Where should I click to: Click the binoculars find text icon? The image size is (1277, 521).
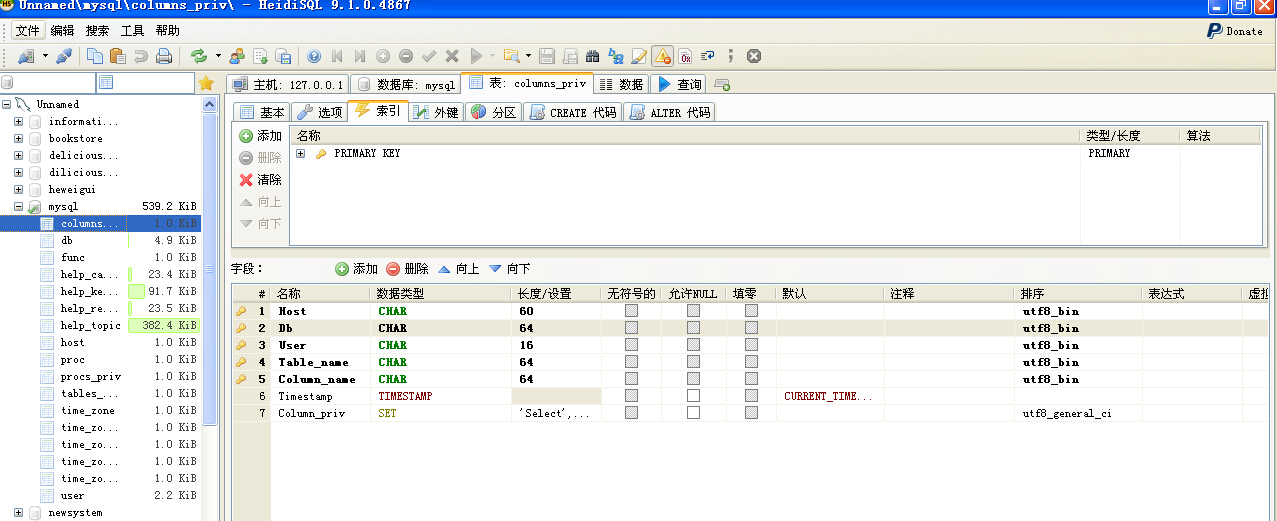click(593, 56)
